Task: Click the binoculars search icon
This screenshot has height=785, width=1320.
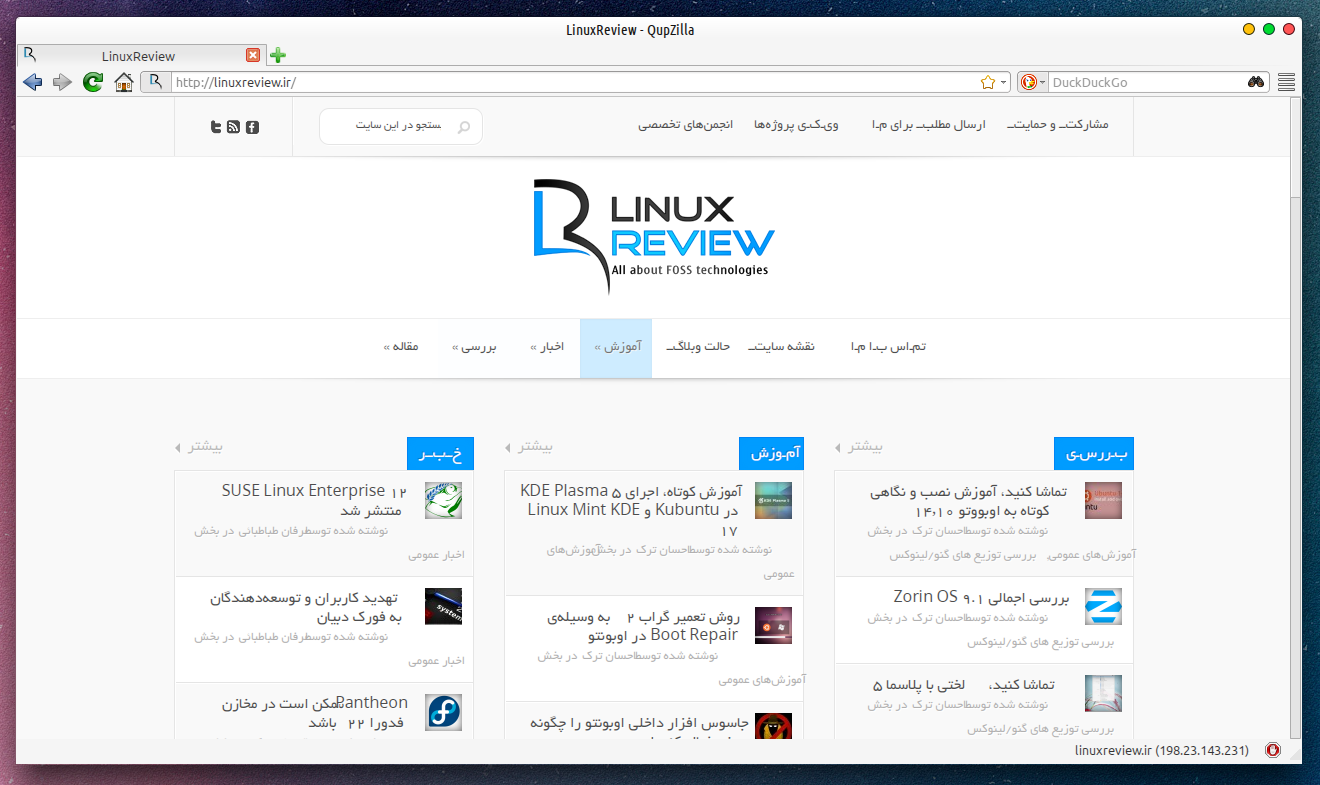Action: point(1257,82)
